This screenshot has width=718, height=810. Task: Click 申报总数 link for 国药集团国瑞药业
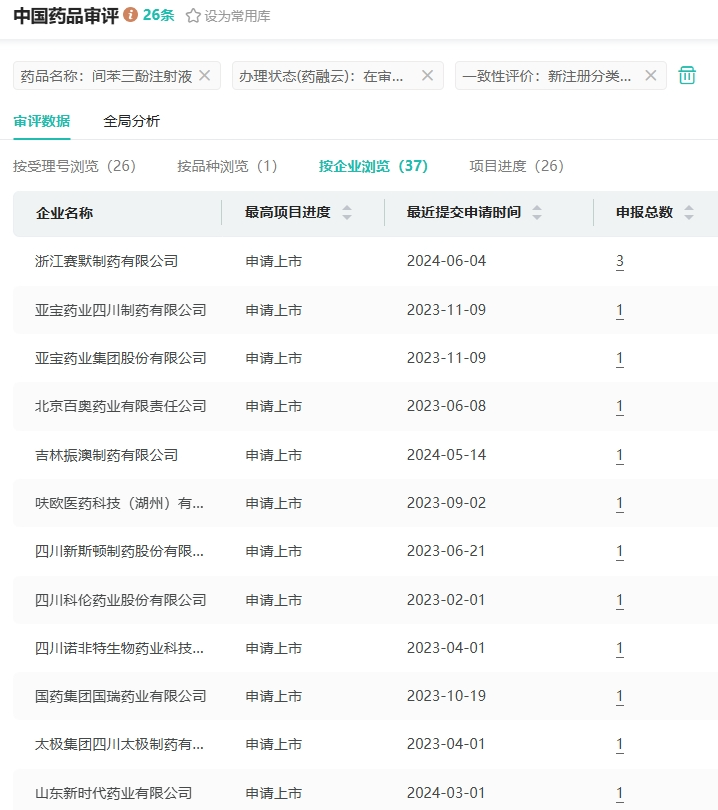620,697
